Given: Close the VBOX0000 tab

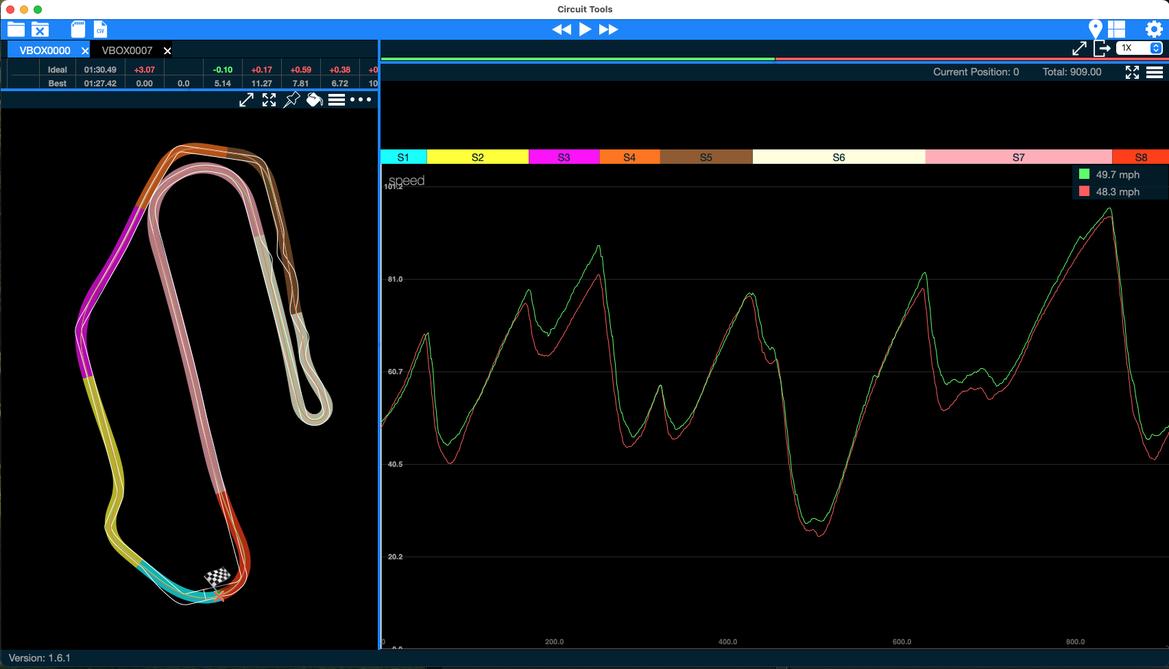Looking at the screenshot, I should pyautogui.click(x=85, y=50).
